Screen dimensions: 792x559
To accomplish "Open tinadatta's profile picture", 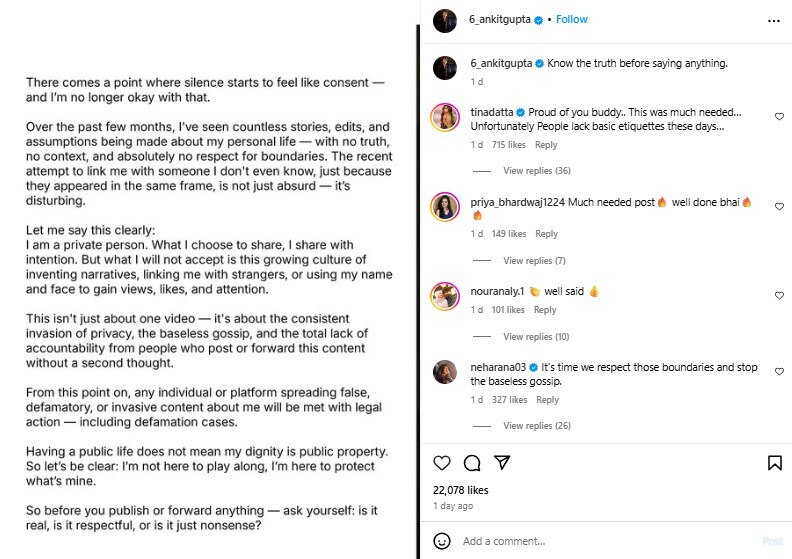I will (445, 117).
